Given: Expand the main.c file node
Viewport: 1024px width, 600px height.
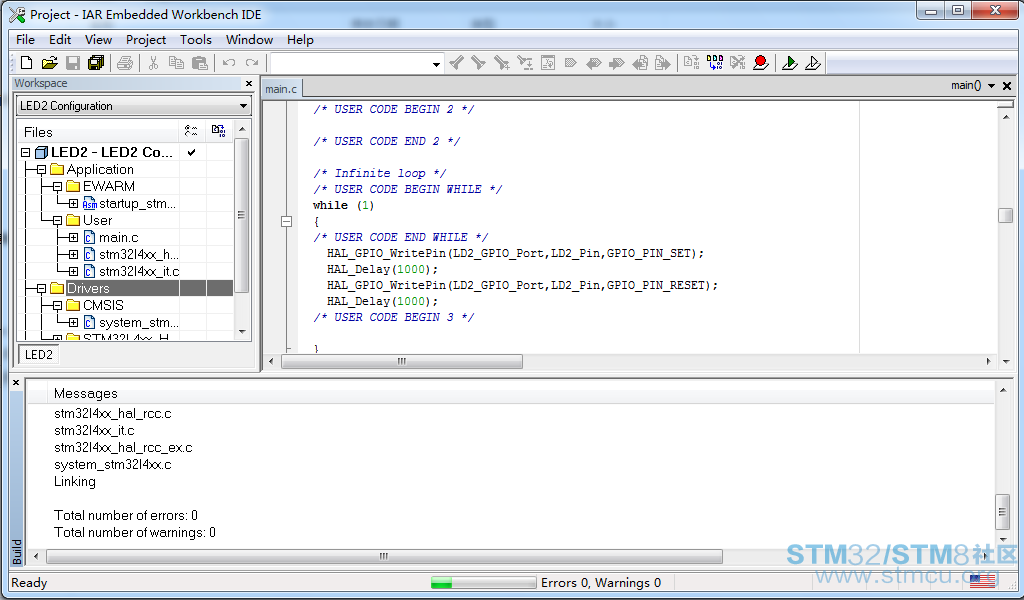Looking at the screenshot, I should (x=73, y=238).
